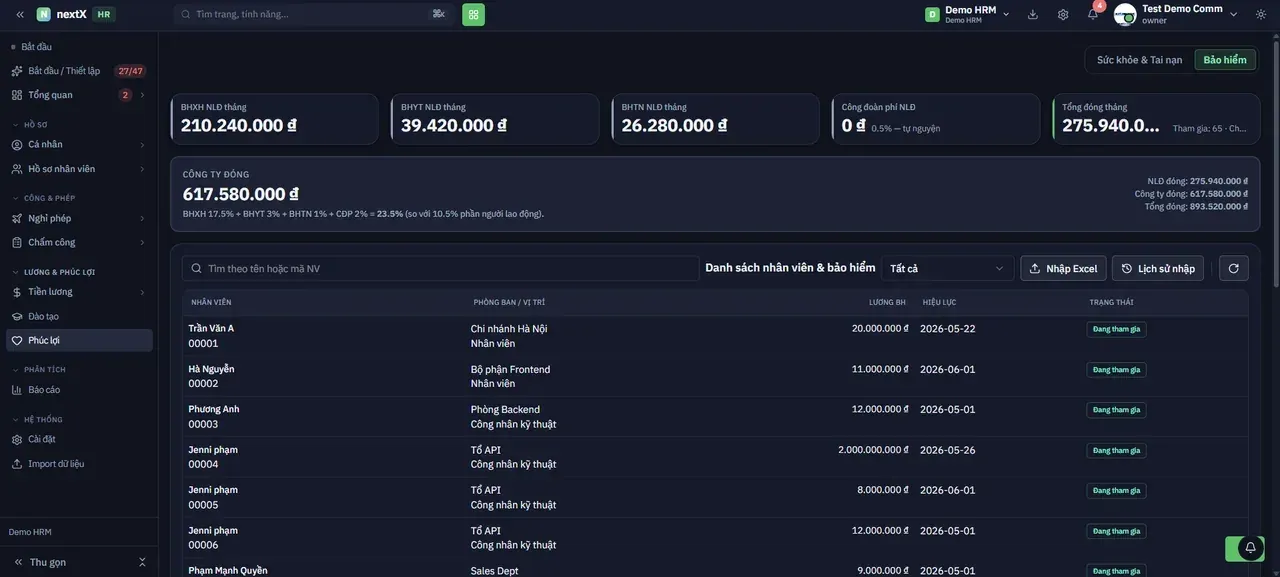1280x577 pixels.
Task: Click the employee name search field
Action: click(x=440, y=268)
